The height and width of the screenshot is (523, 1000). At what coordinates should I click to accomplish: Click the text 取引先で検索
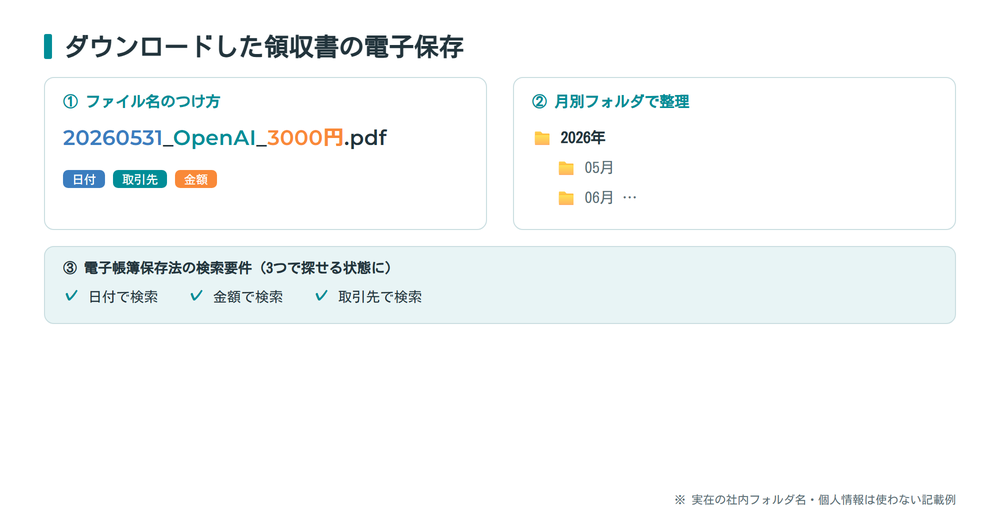coord(380,297)
